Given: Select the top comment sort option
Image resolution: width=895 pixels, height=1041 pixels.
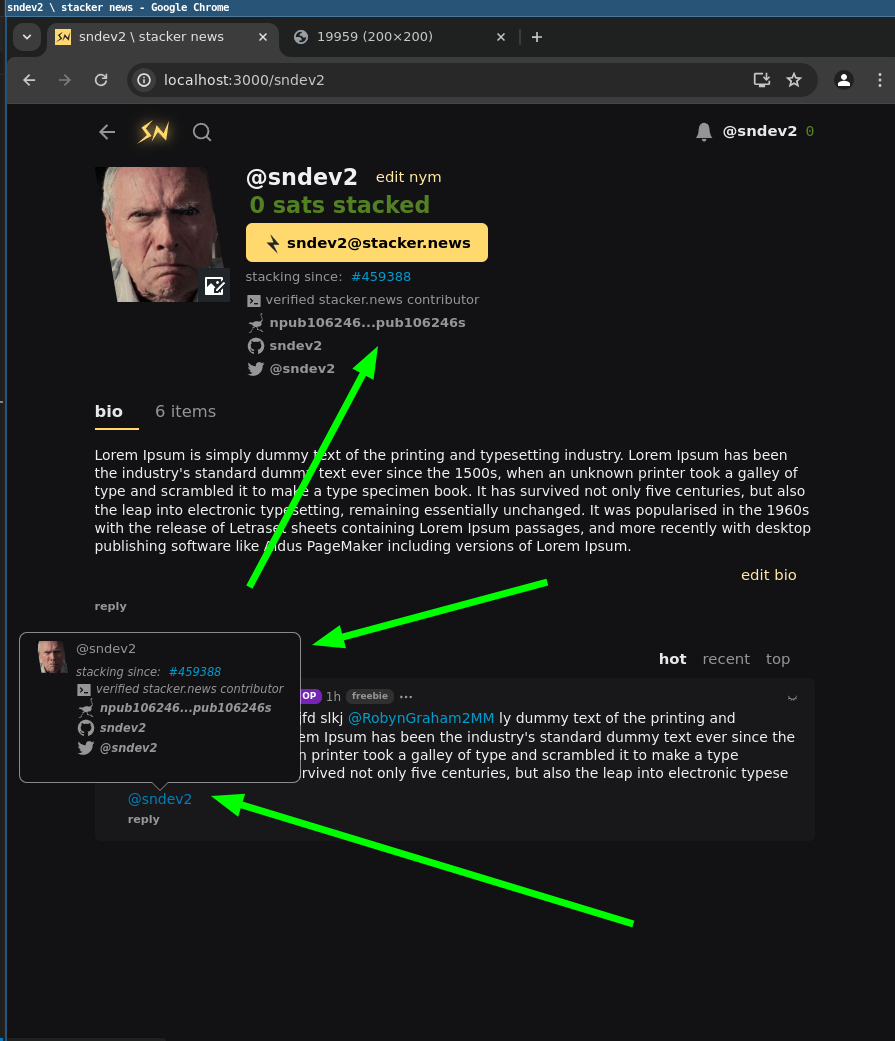Looking at the screenshot, I should (x=777, y=659).
